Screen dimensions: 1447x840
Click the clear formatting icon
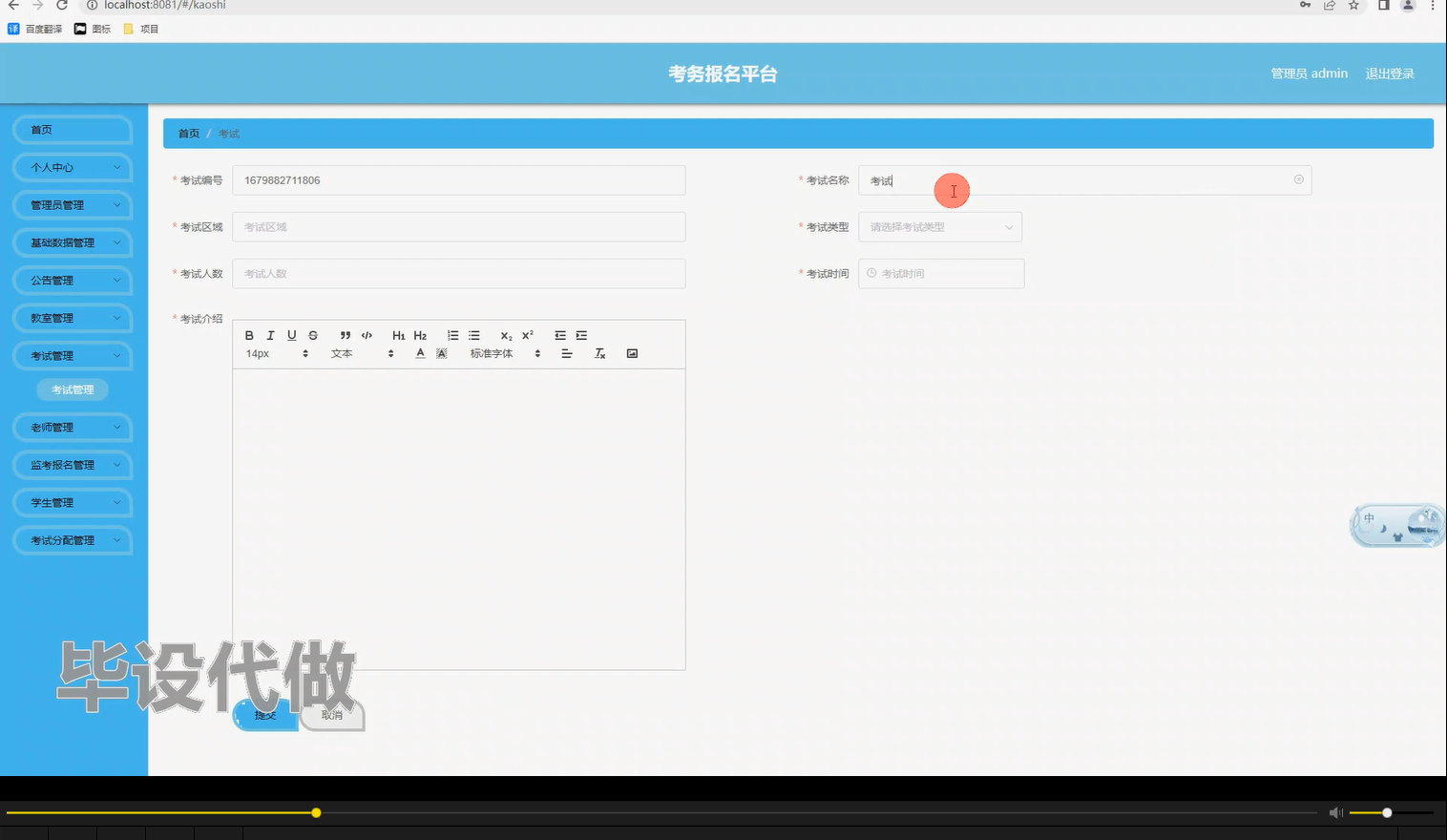[x=599, y=353]
